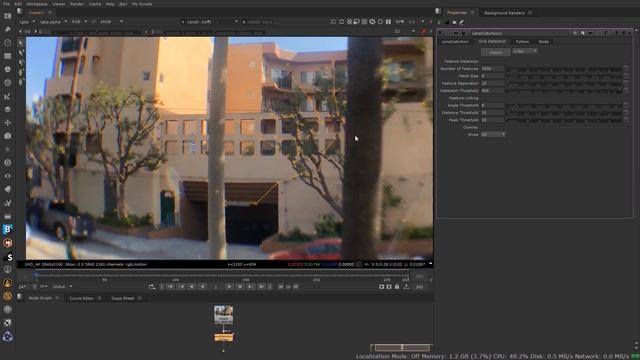This screenshot has height=360, width=640.
Task: Open the viewer A input dropdown
Action: tap(209, 22)
